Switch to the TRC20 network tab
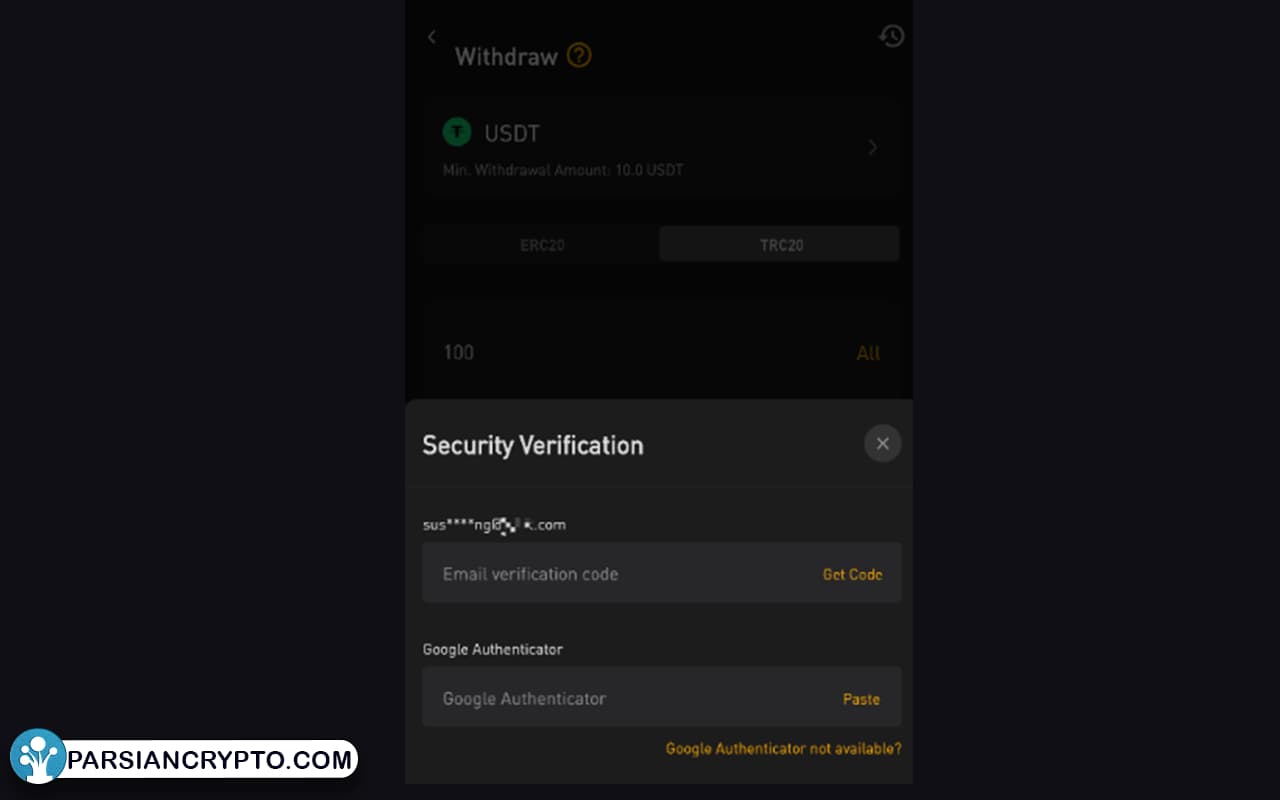The width and height of the screenshot is (1280, 800). click(x=780, y=245)
